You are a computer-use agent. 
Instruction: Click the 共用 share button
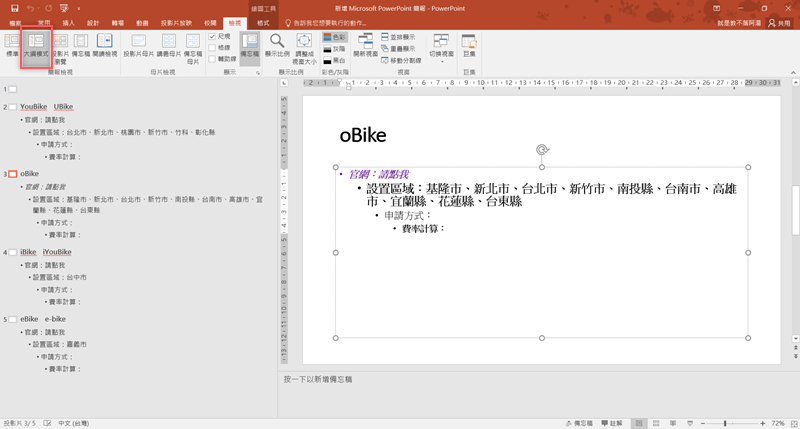click(x=777, y=21)
